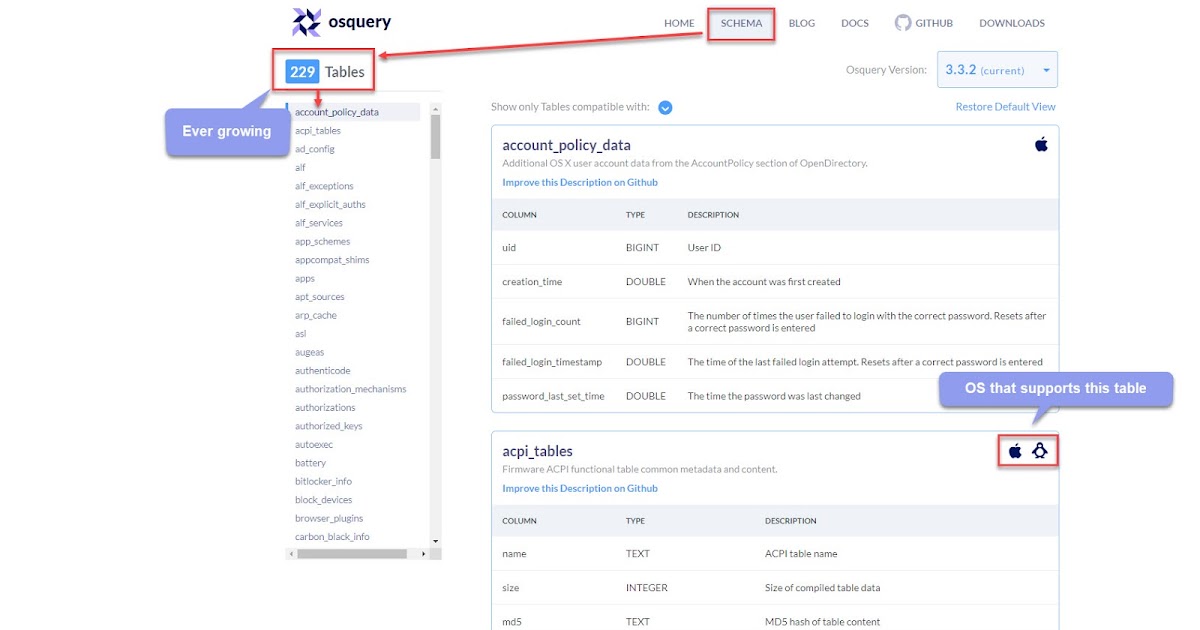
Task: Click the osquery logo icon
Action: click(306, 22)
